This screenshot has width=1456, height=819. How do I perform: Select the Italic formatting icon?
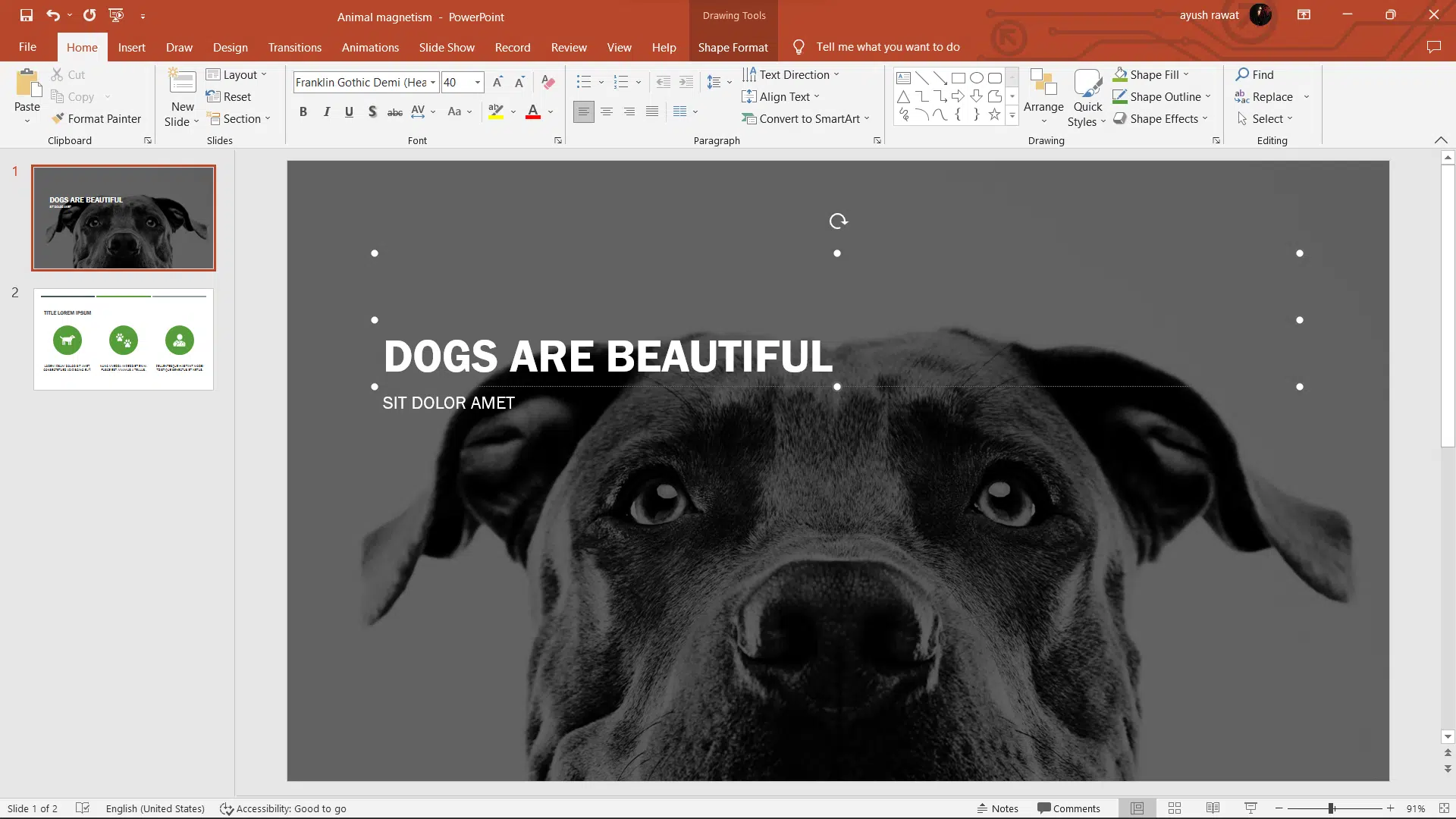pyautogui.click(x=327, y=110)
